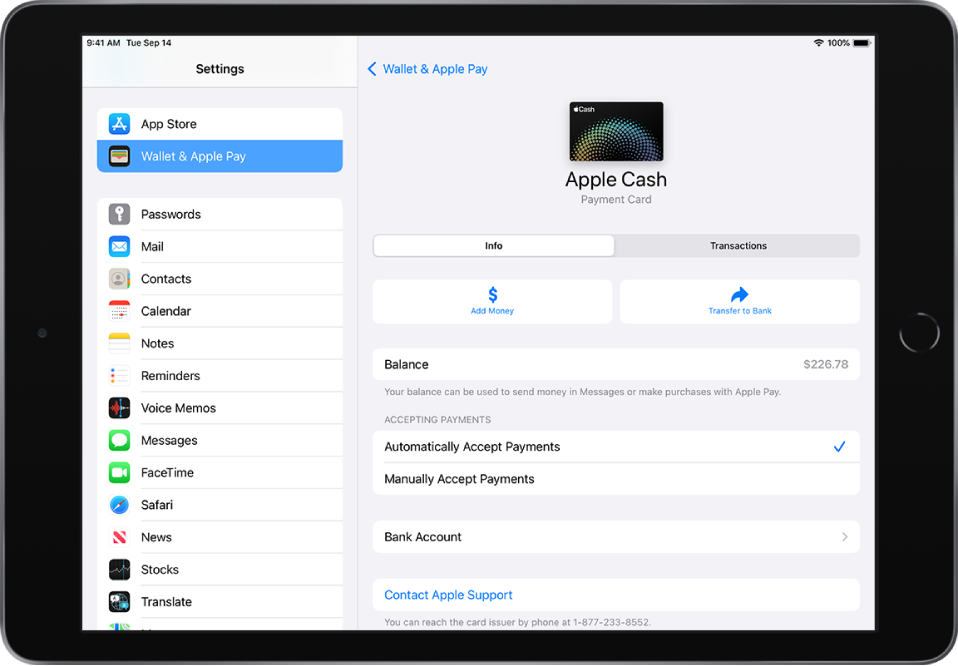Screen dimensions: 958x666
Task: Select the Info tab
Action: coord(494,246)
